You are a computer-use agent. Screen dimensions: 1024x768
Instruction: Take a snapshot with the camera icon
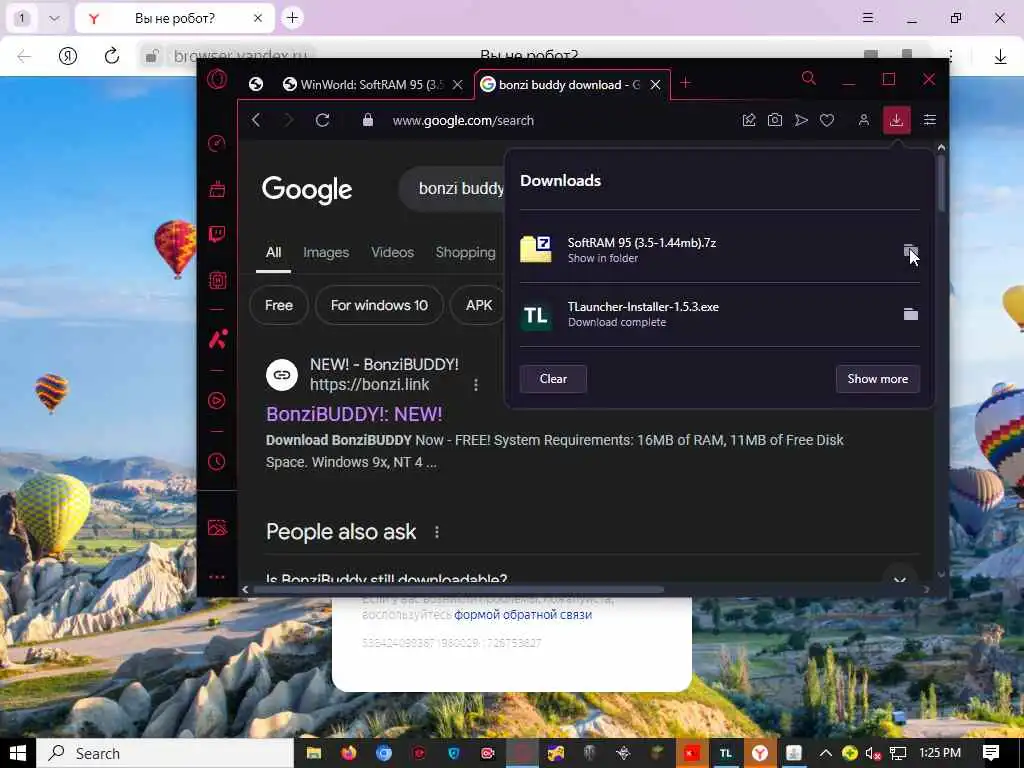pos(775,120)
